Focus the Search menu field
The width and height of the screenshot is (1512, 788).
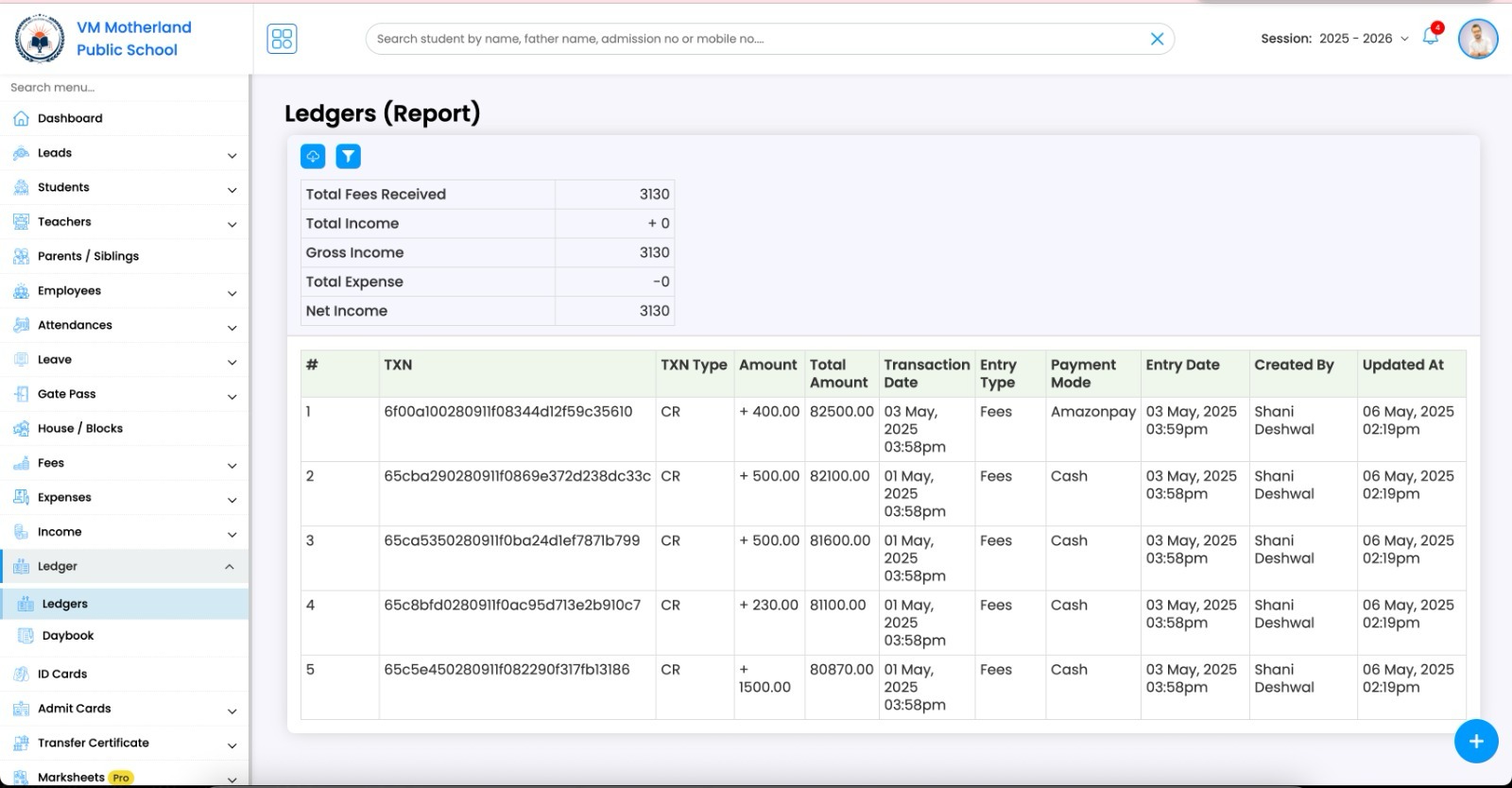pos(124,87)
